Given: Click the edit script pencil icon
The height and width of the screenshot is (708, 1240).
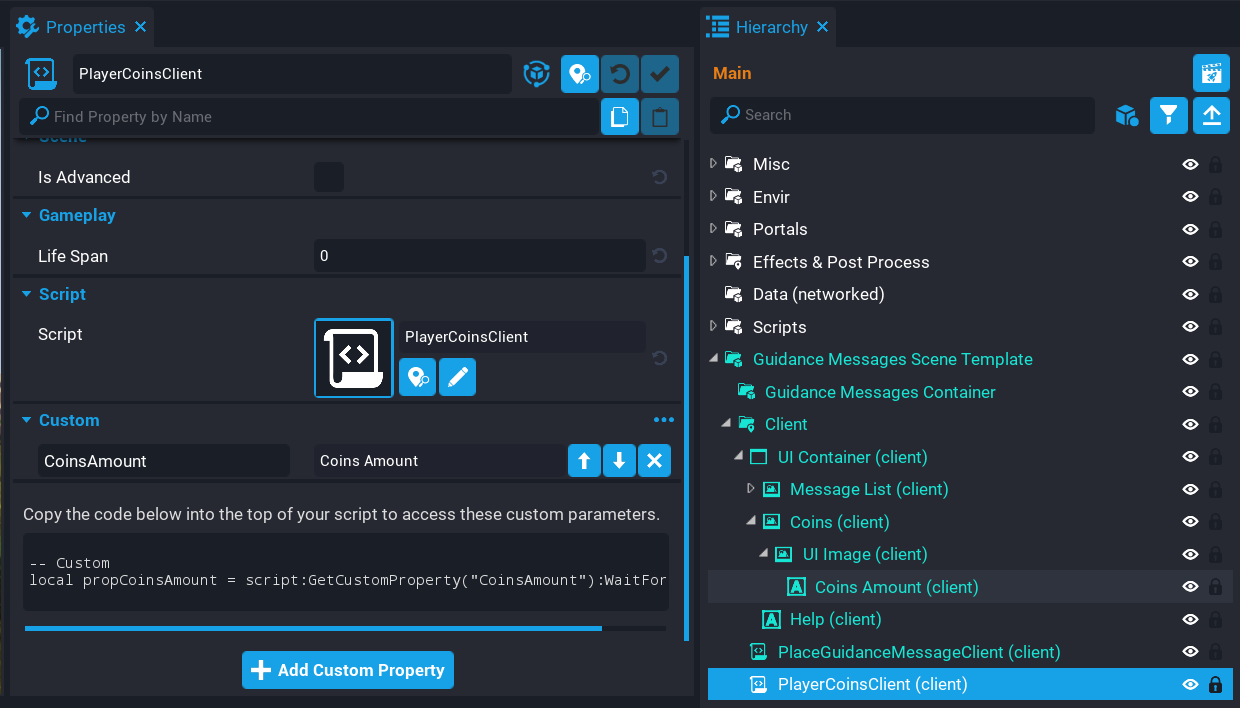Looking at the screenshot, I should pos(457,378).
